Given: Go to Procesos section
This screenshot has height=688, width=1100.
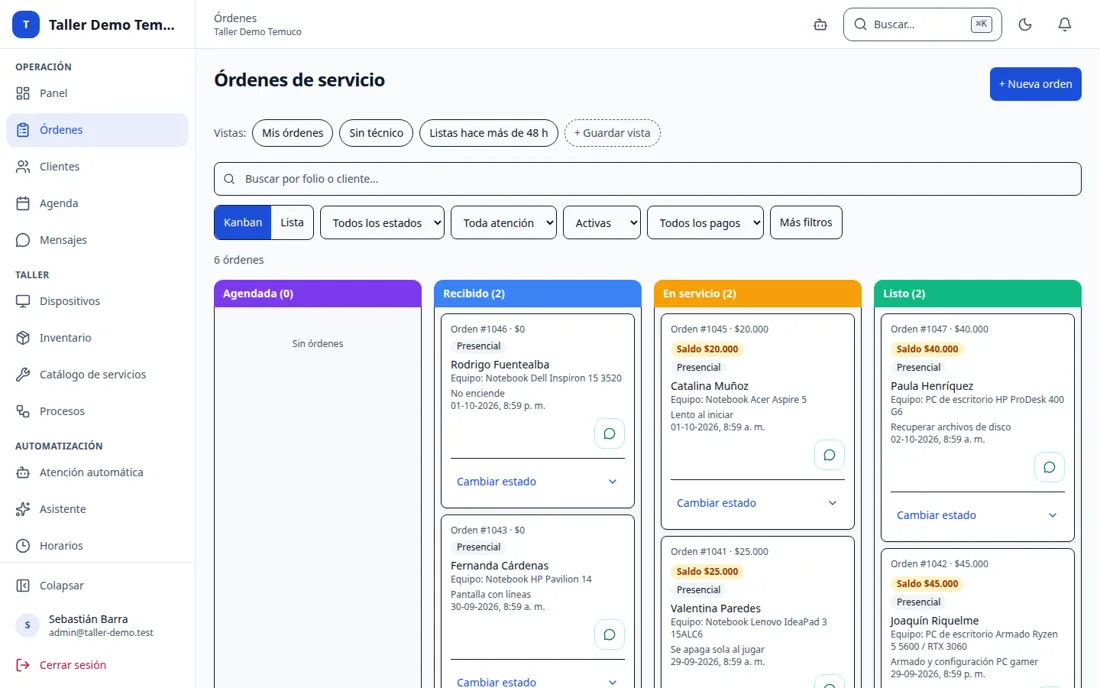Looking at the screenshot, I should tap(98, 411).
